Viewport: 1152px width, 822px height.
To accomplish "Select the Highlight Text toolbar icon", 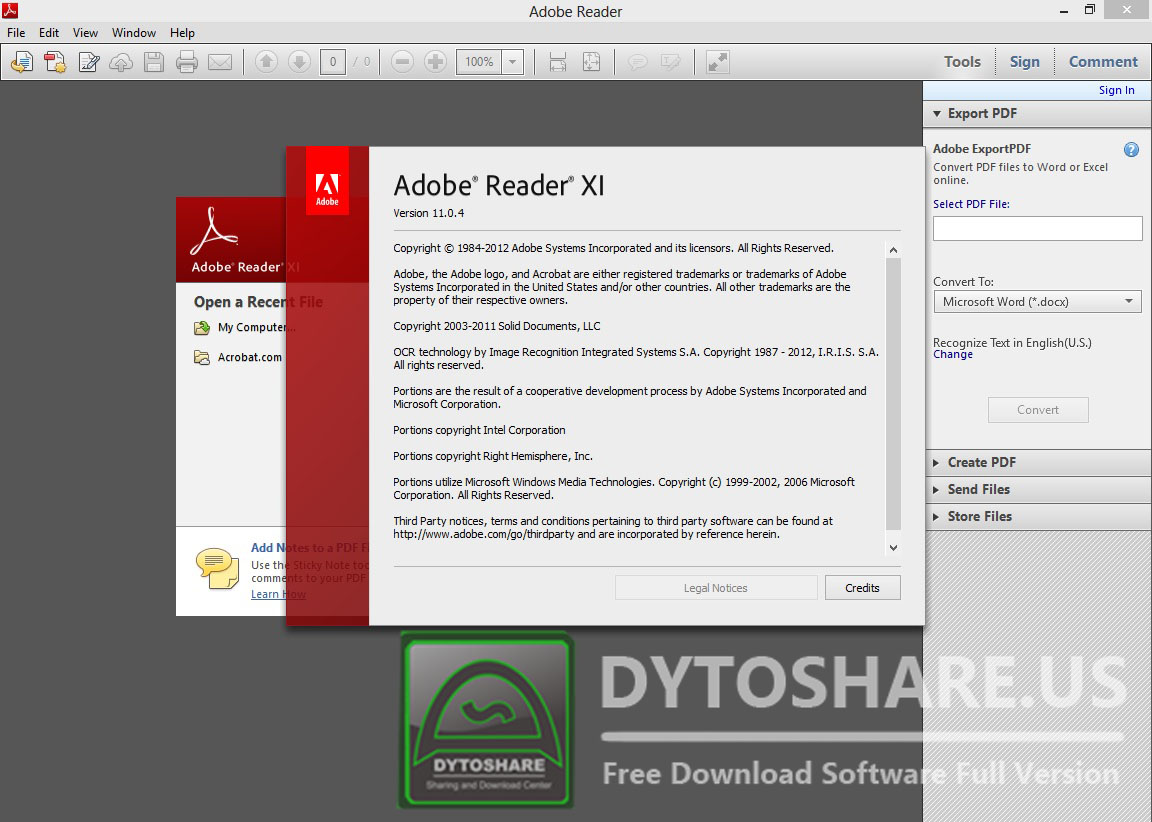I will pos(670,62).
